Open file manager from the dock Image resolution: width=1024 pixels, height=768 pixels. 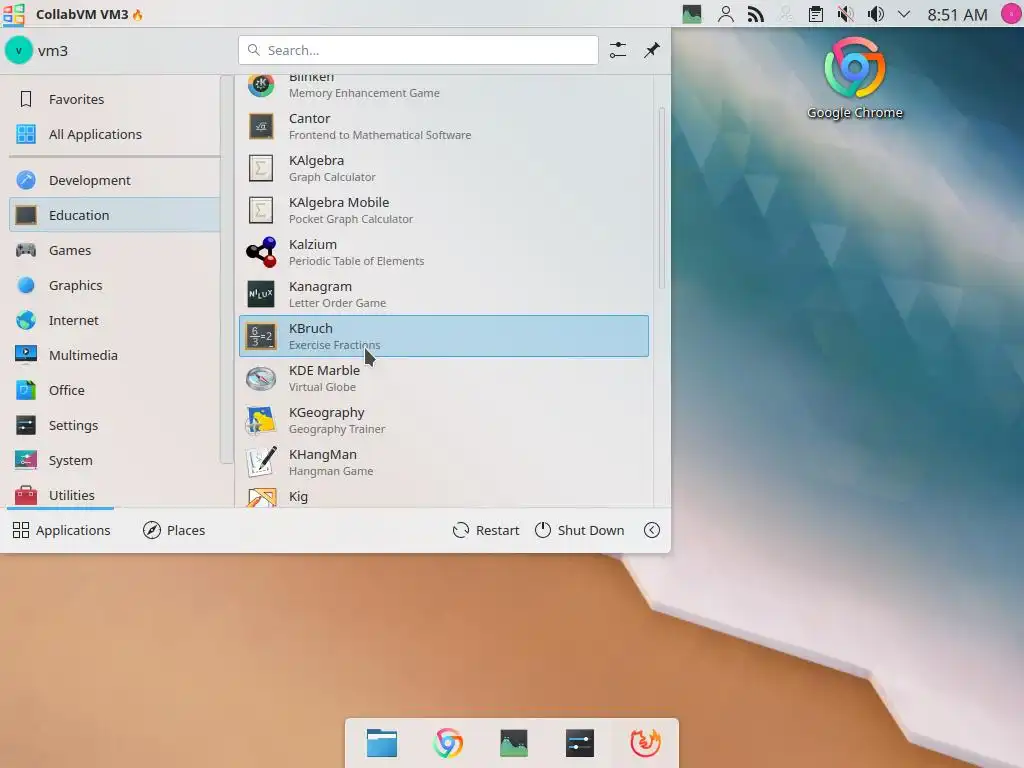(382, 743)
